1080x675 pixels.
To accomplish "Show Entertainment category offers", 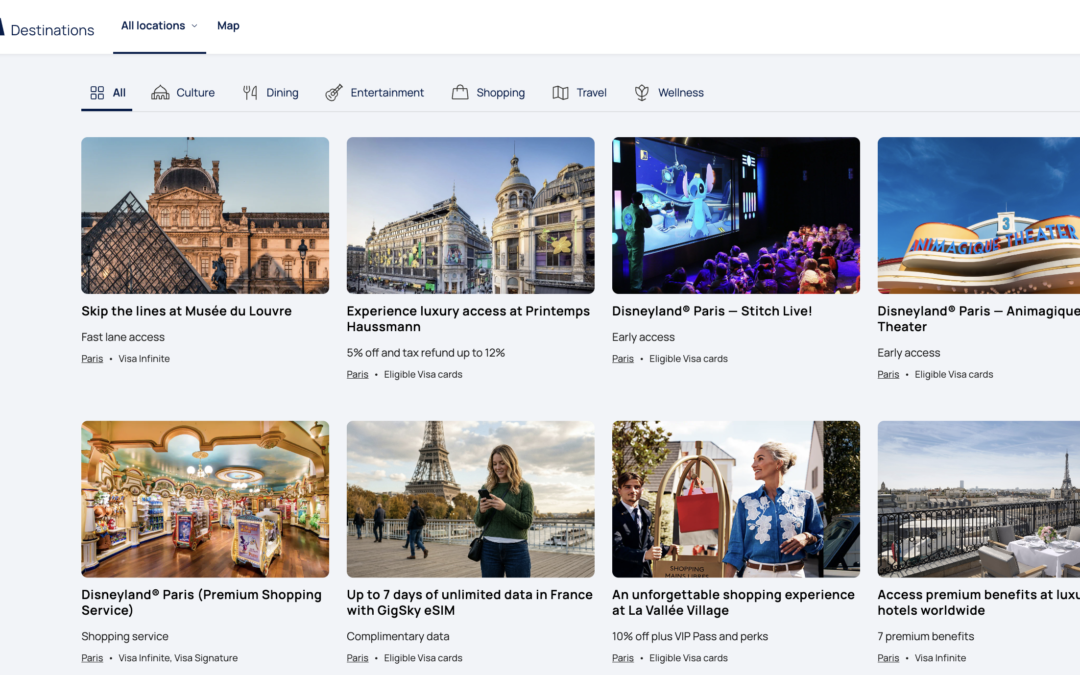I will point(387,92).
